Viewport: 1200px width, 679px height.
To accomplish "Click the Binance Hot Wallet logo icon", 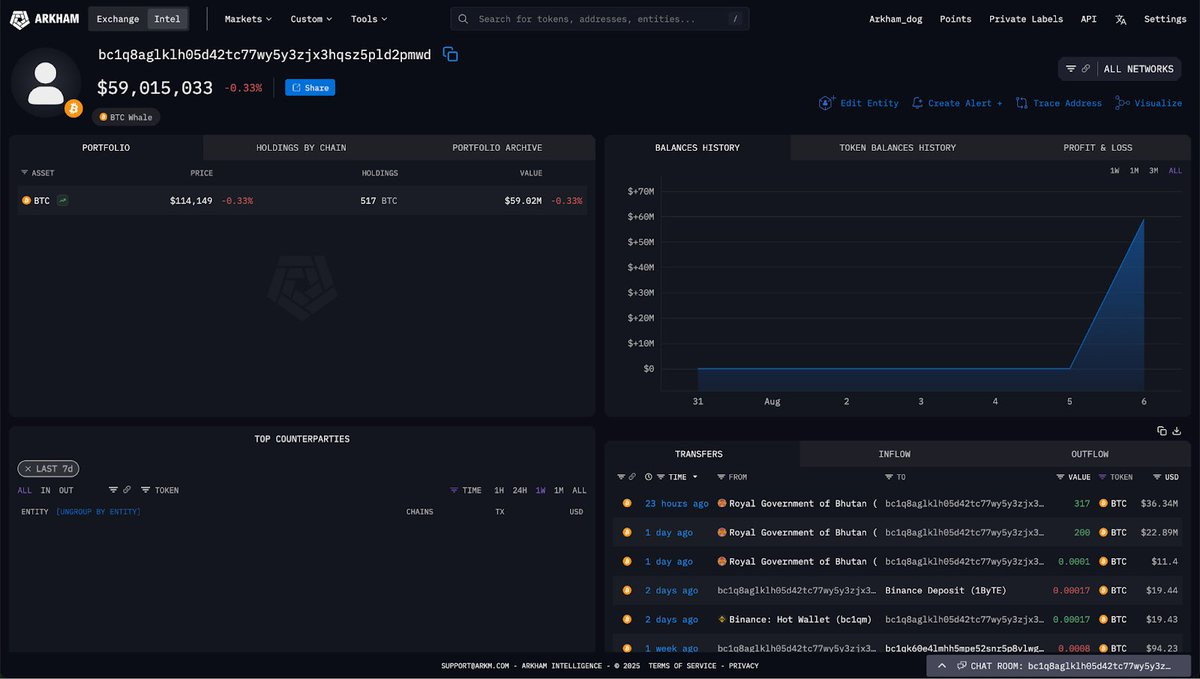I will click(x=722, y=620).
